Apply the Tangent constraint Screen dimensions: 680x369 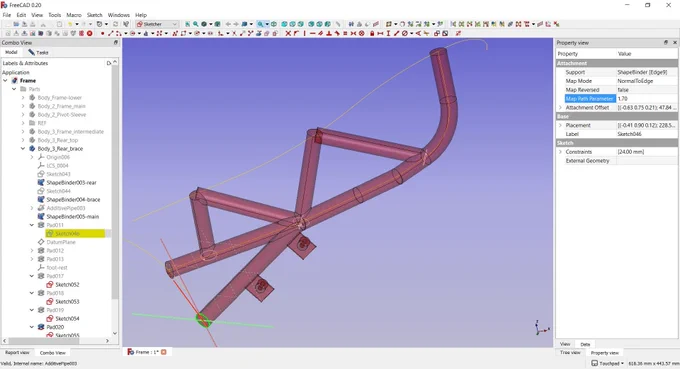pos(337,33)
